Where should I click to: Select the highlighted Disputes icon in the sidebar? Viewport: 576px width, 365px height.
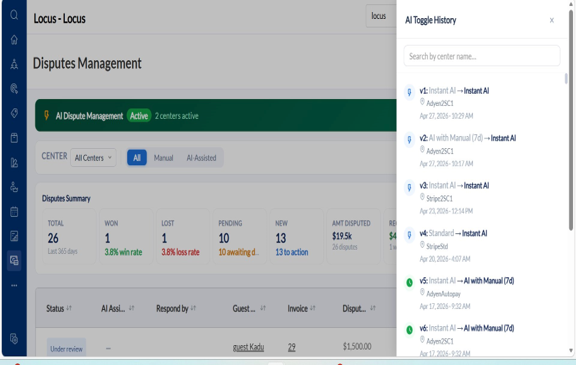[x=14, y=261]
